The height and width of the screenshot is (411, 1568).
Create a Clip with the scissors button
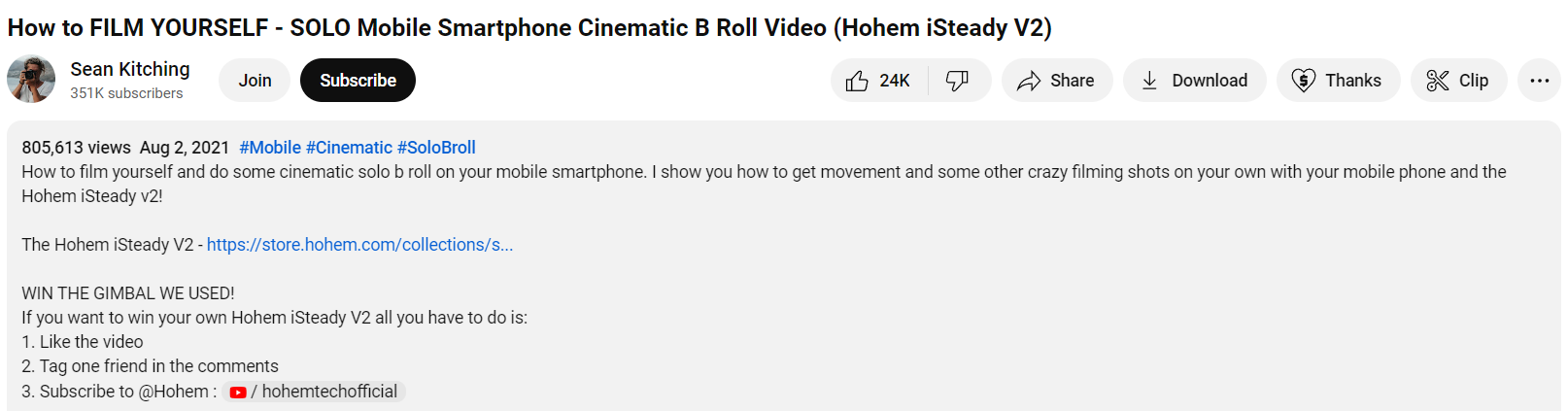(x=1459, y=81)
